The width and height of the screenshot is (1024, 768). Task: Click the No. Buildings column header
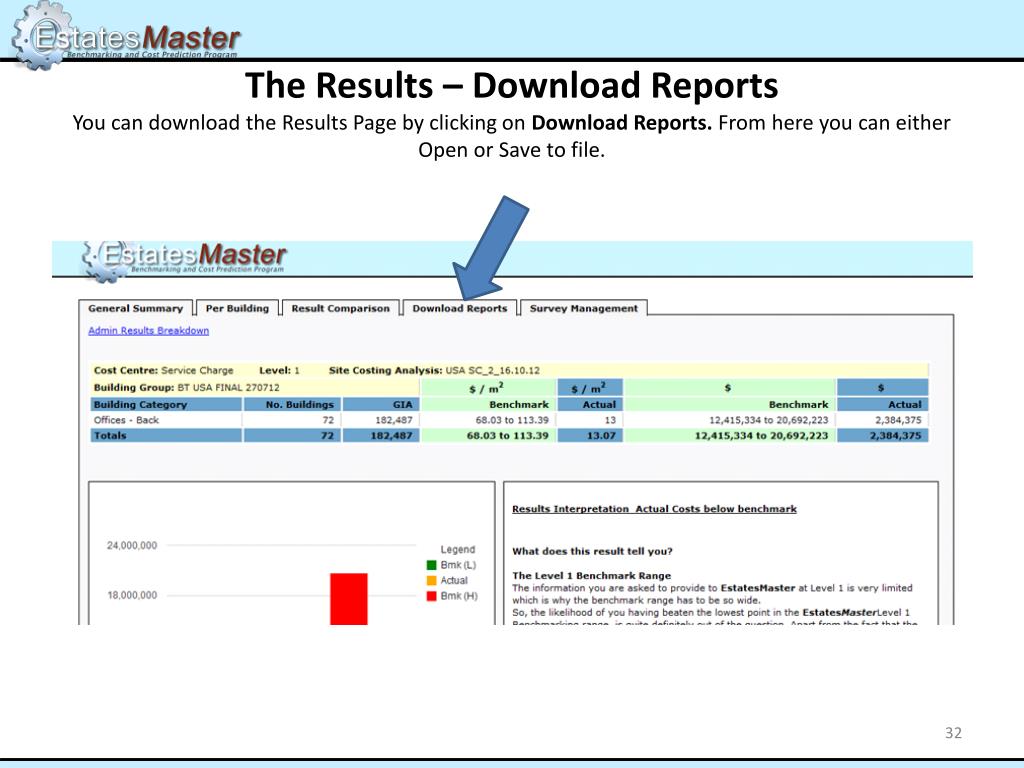293,404
